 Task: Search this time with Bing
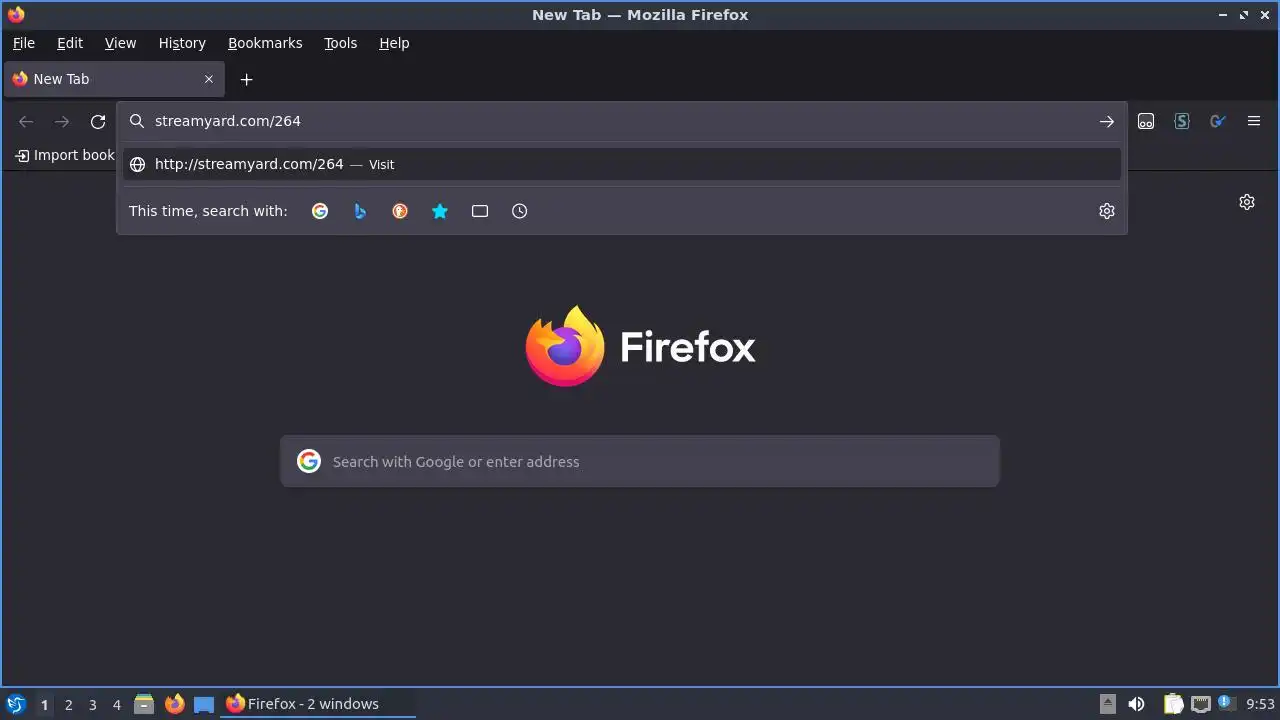point(360,211)
